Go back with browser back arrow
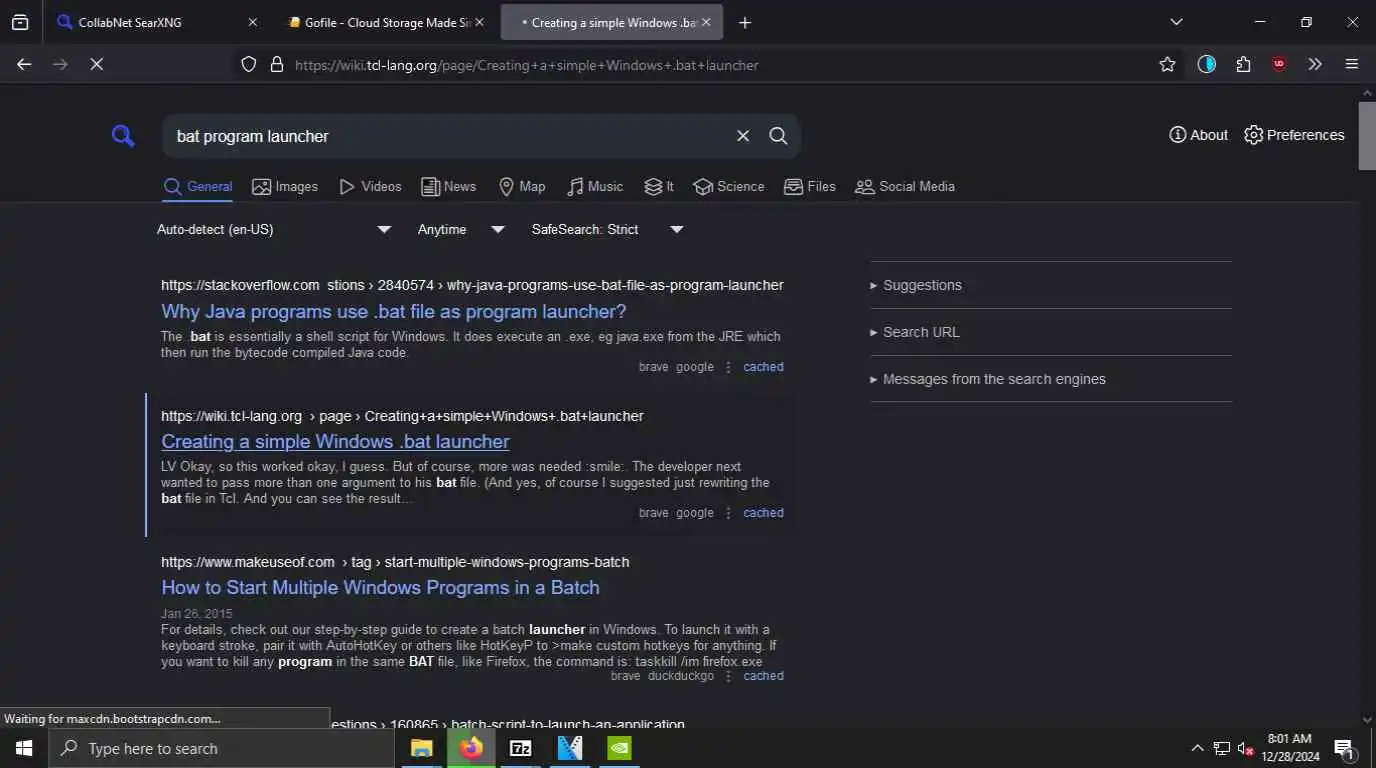The width and height of the screenshot is (1376, 768). pos(24,64)
